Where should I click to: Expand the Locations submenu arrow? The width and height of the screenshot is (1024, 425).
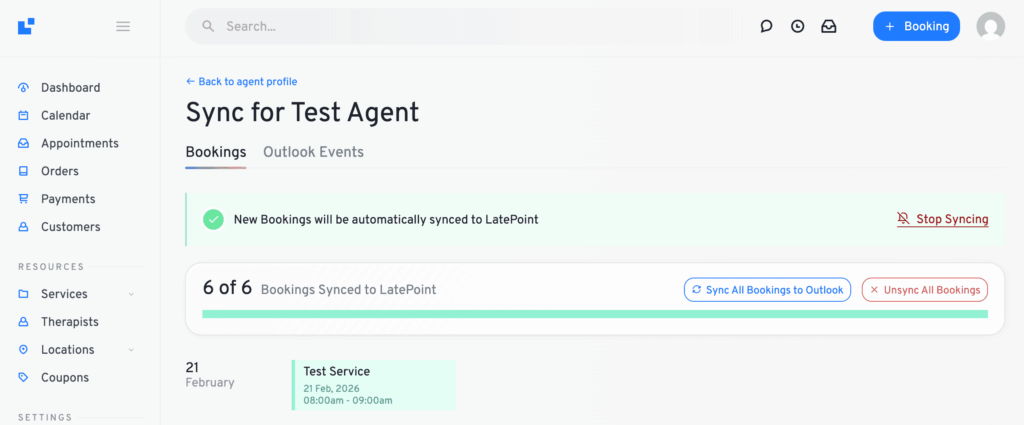click(131, 350)
